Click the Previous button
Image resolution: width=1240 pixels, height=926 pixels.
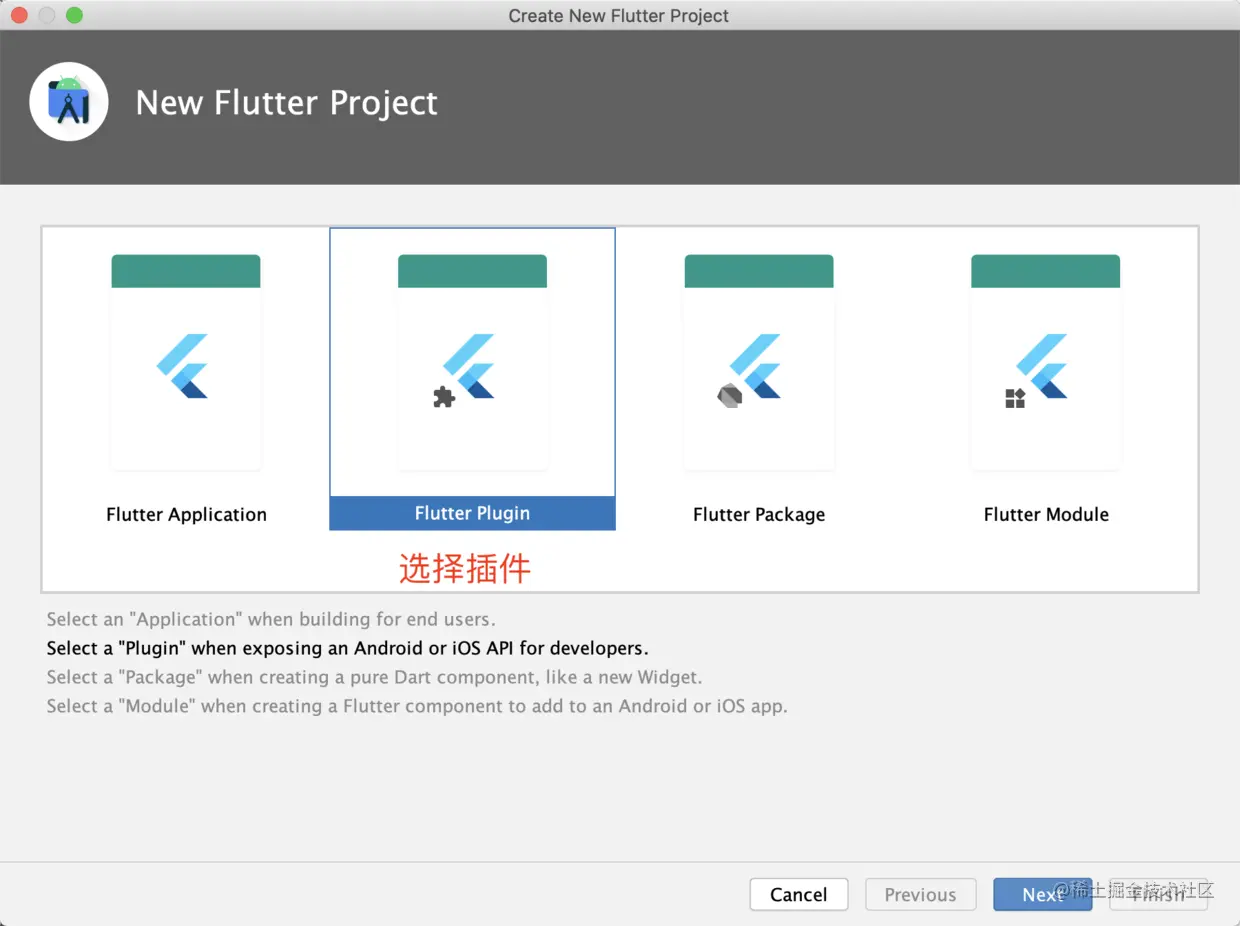(x=920, y=895)
